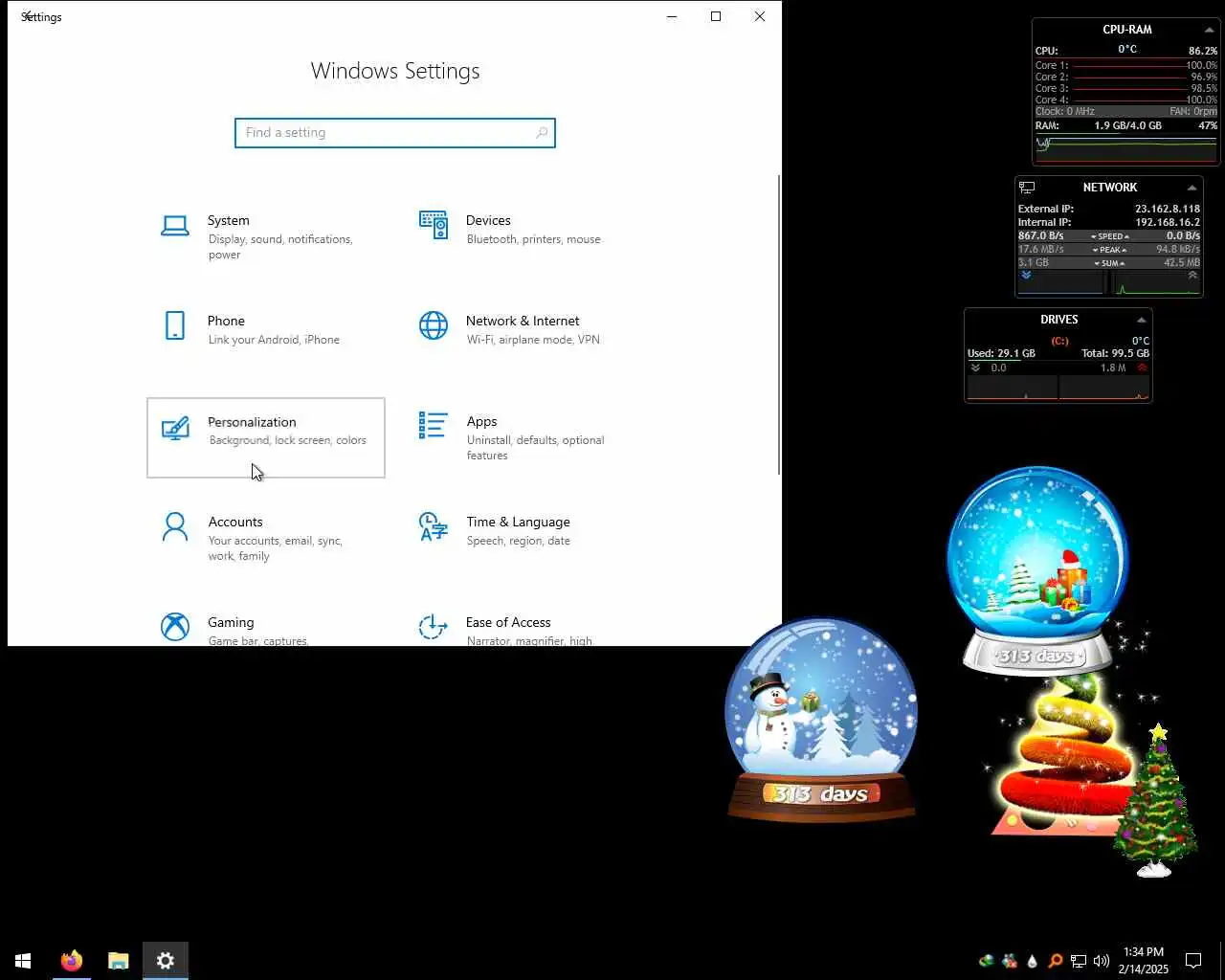This screenshot has width=1225, height=980.
Task: Click the Total: 99.5 GB drive text
Action: click(1115, 353)
